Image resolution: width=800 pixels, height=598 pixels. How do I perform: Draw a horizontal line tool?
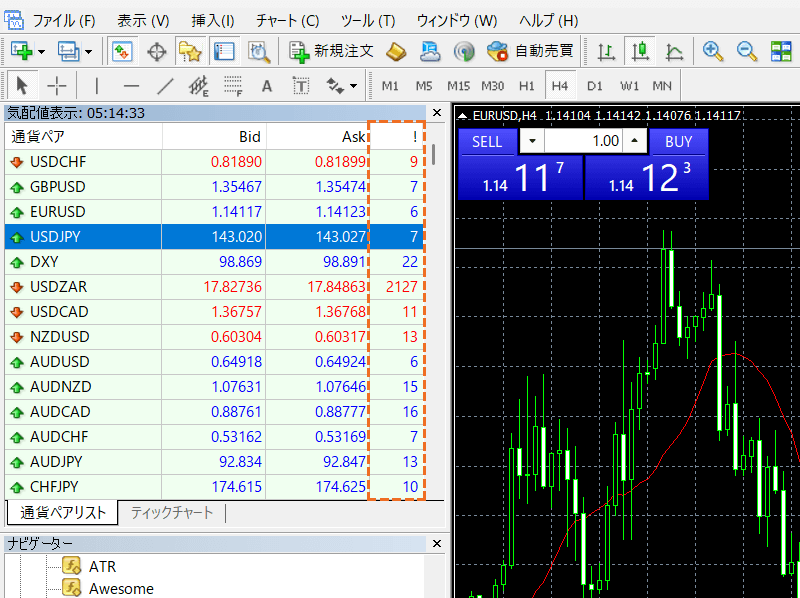[x=131, y=86]
